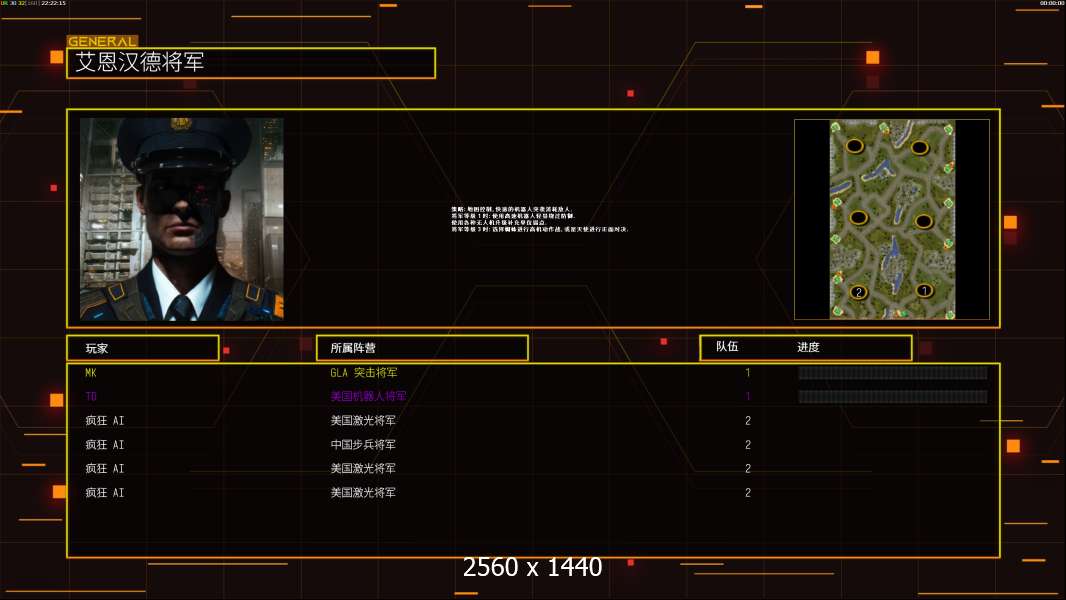Screen dimensions: 1066x600
Task: Click the MK player progress bar
Action: pyautogui.click(x=893, y=372)
